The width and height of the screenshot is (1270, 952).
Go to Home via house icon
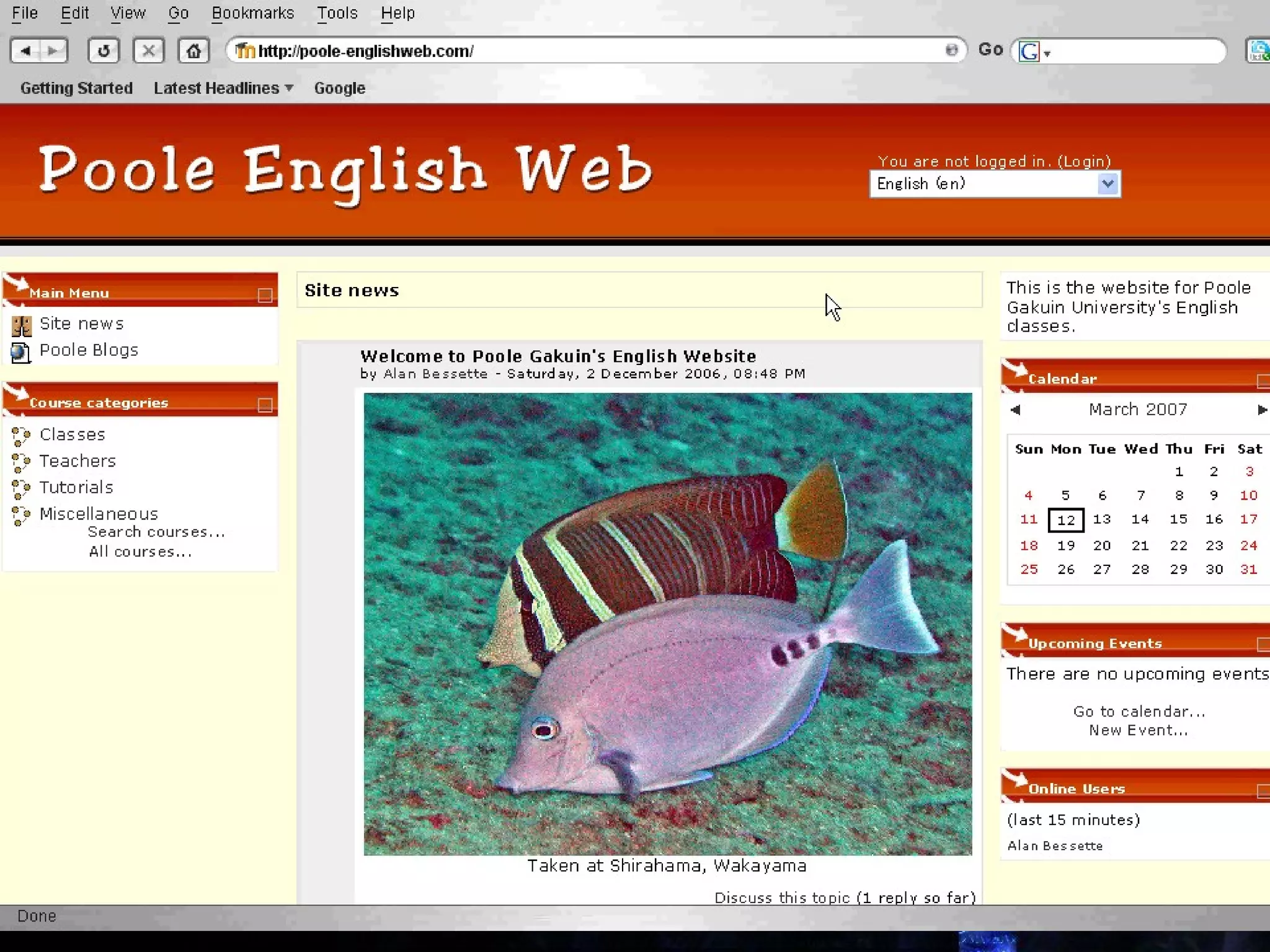point(193,51)
